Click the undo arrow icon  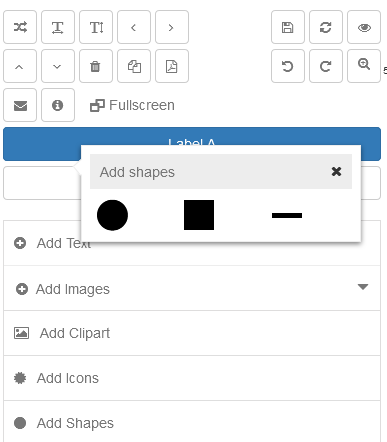click(288, 66)
